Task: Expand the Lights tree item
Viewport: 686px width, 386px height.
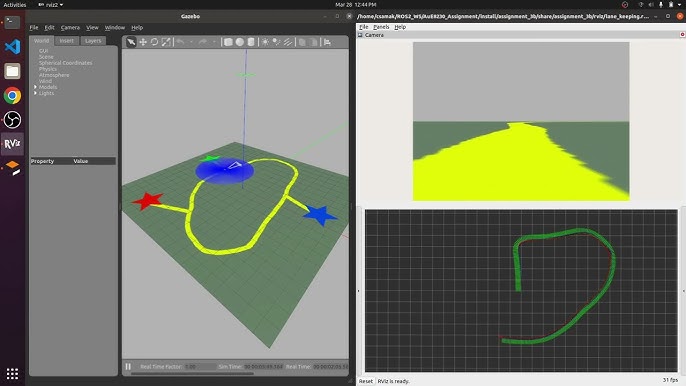Action: (35, 93)
